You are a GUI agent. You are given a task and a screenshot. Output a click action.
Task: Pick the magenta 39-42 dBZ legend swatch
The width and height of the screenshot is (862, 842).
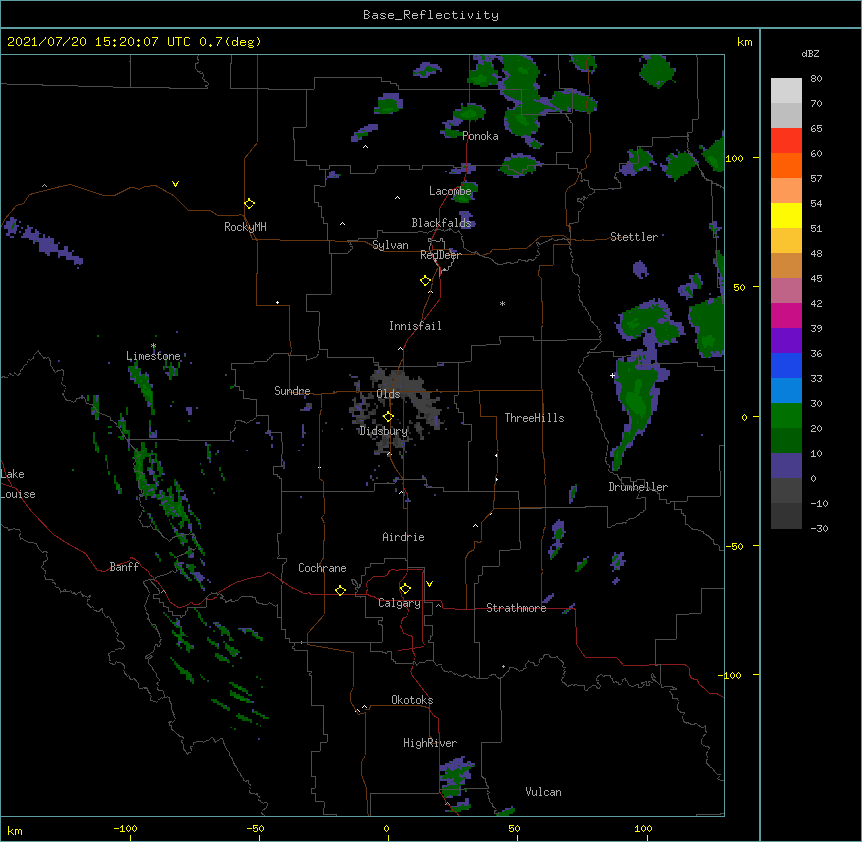tap(786, 315)
